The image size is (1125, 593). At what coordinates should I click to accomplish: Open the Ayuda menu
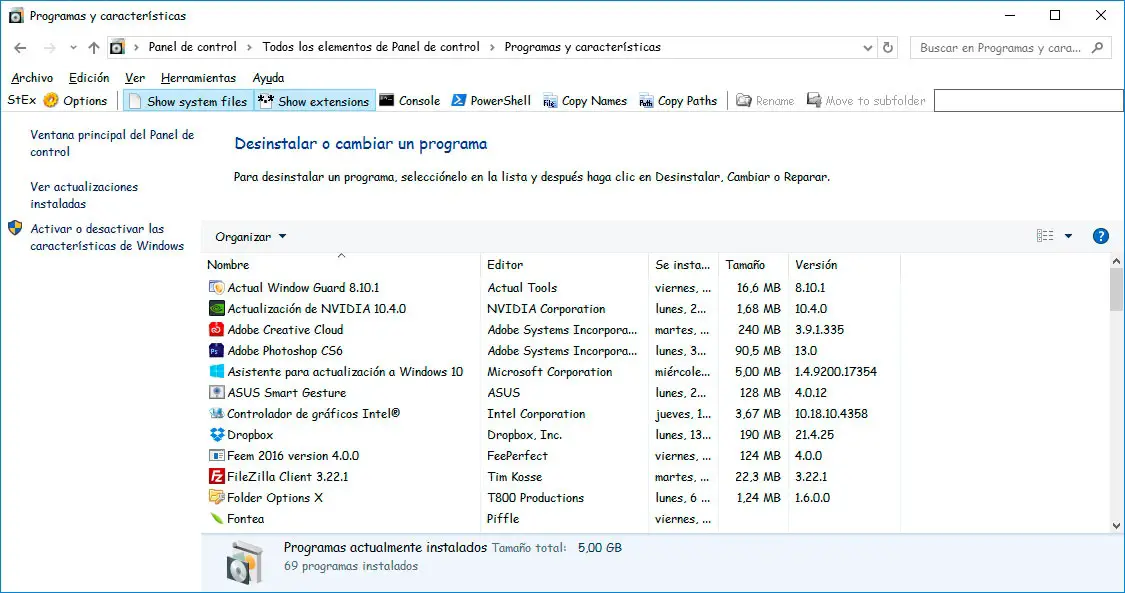point(268,77)
